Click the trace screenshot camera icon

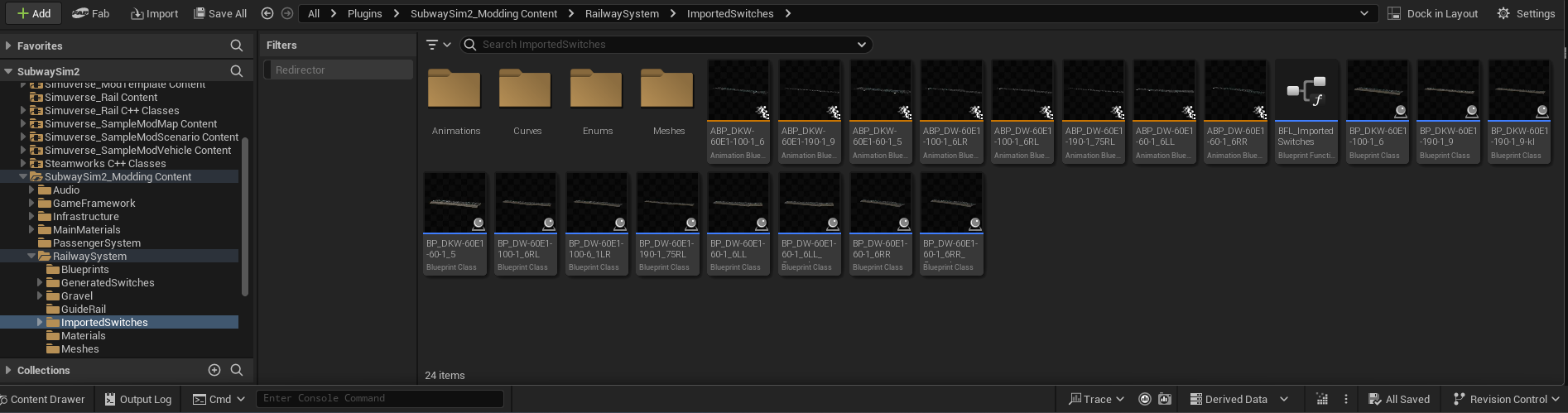pyautogui.click(x=1165, y=399)
